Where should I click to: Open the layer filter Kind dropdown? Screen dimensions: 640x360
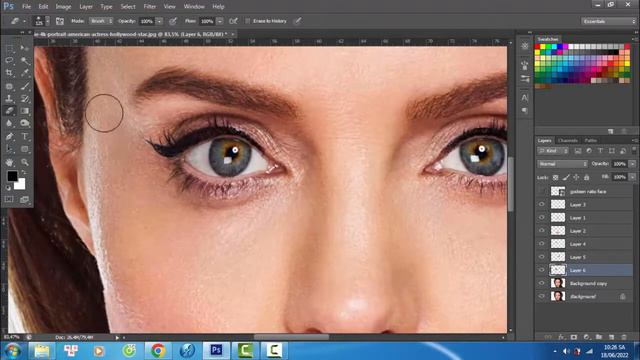coord(553,151)
